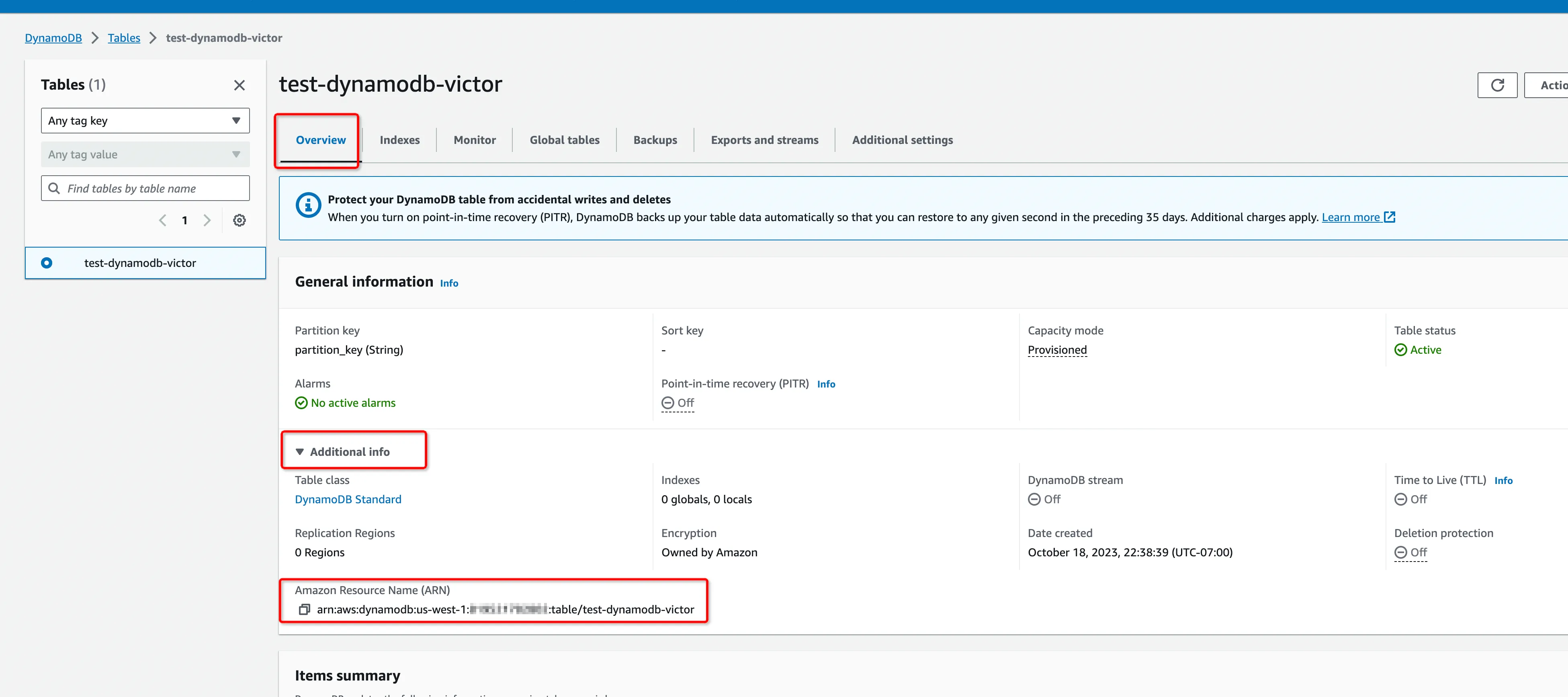Switch to the Indexes tab
This screenshot has height=697, width=1568.
pos(399,140)
